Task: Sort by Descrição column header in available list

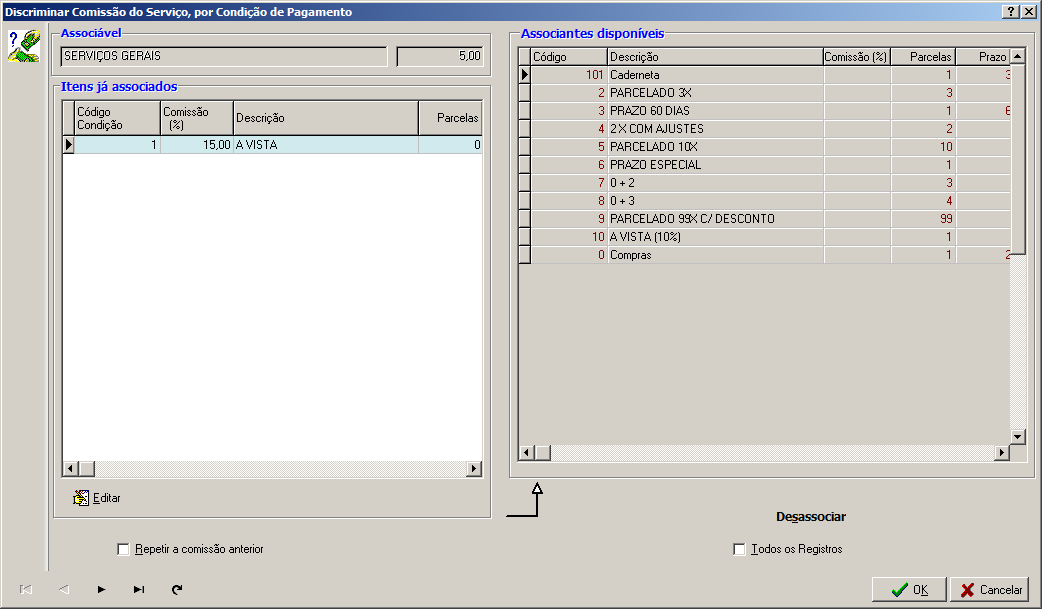Action: pos(714,57)
